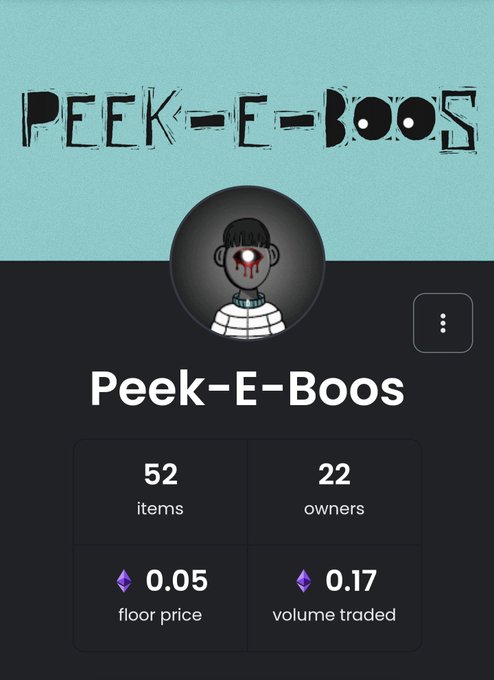The height and width of the screenshot is (680, 494).
Task: Tap the "floor price" label
Action: coord(160,615)
